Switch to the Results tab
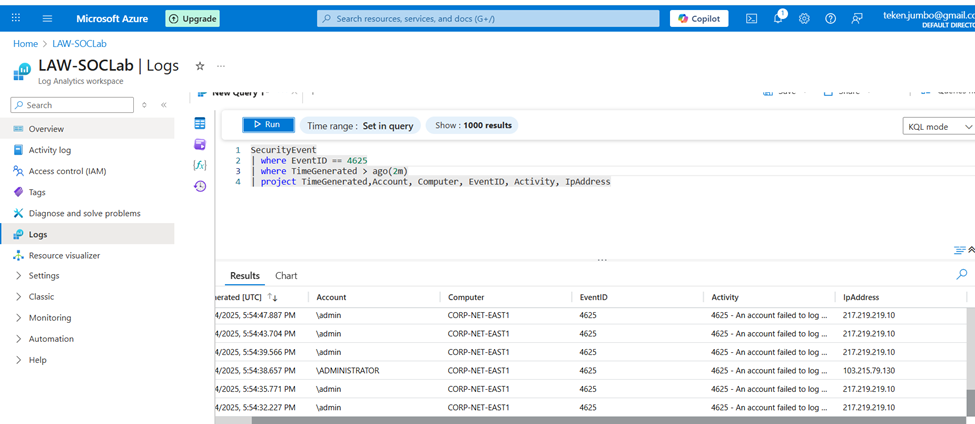Image resolution: width=975 pixels, height=424 pixels. [245, 275]
